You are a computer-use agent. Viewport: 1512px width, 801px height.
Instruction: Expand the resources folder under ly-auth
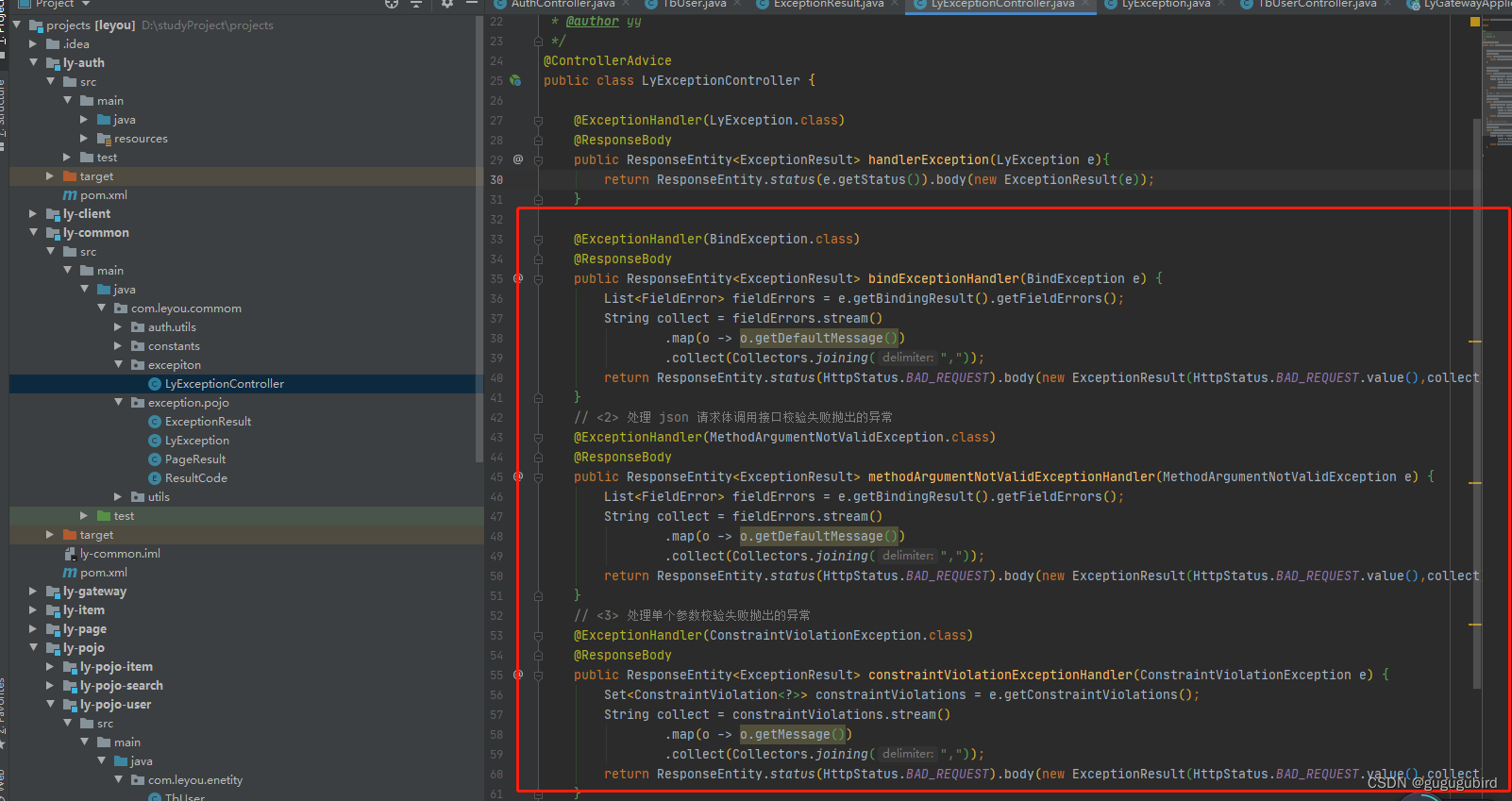[x=84, y=139]
